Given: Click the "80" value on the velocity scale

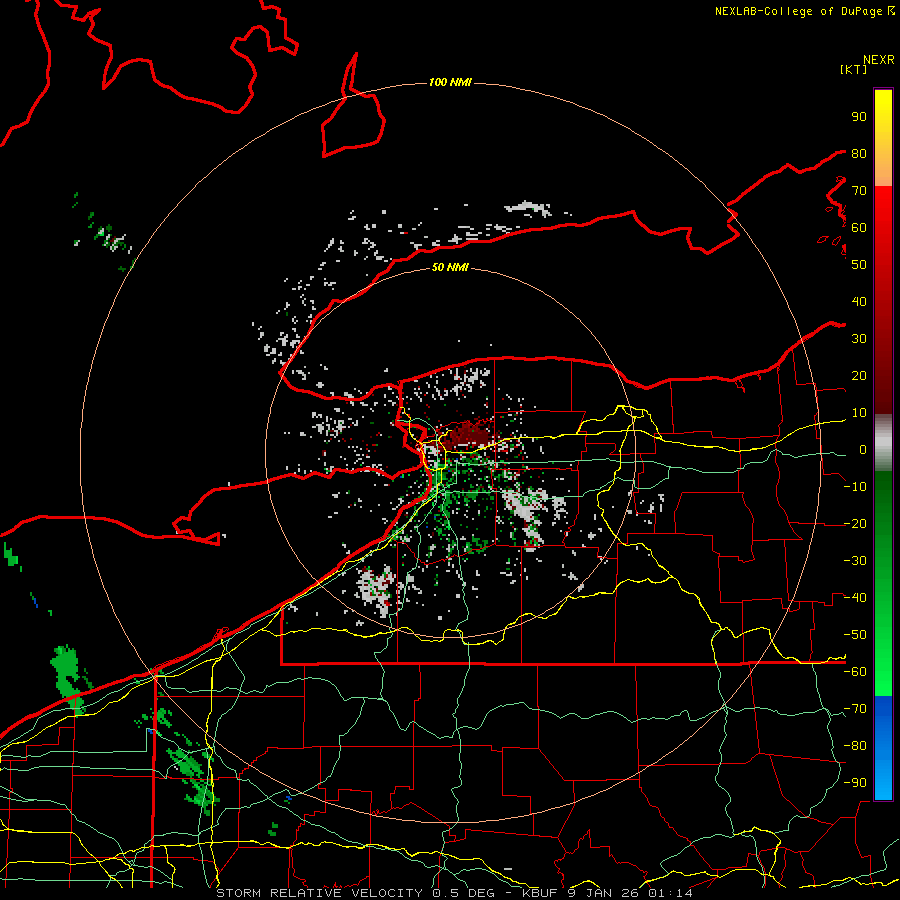Looking at the screenshot, I should (859, 154).
